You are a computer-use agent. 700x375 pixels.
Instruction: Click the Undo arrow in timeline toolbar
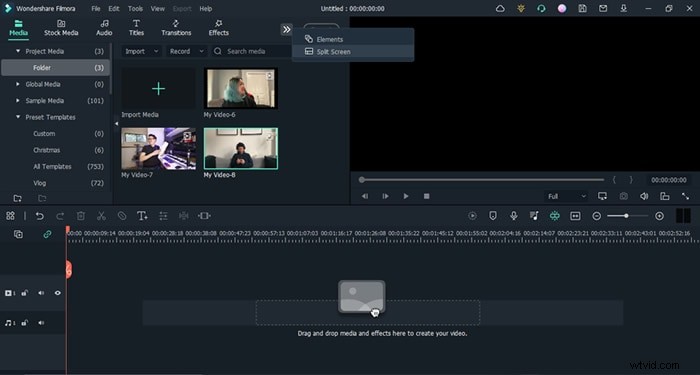click(x=40, y=216)
